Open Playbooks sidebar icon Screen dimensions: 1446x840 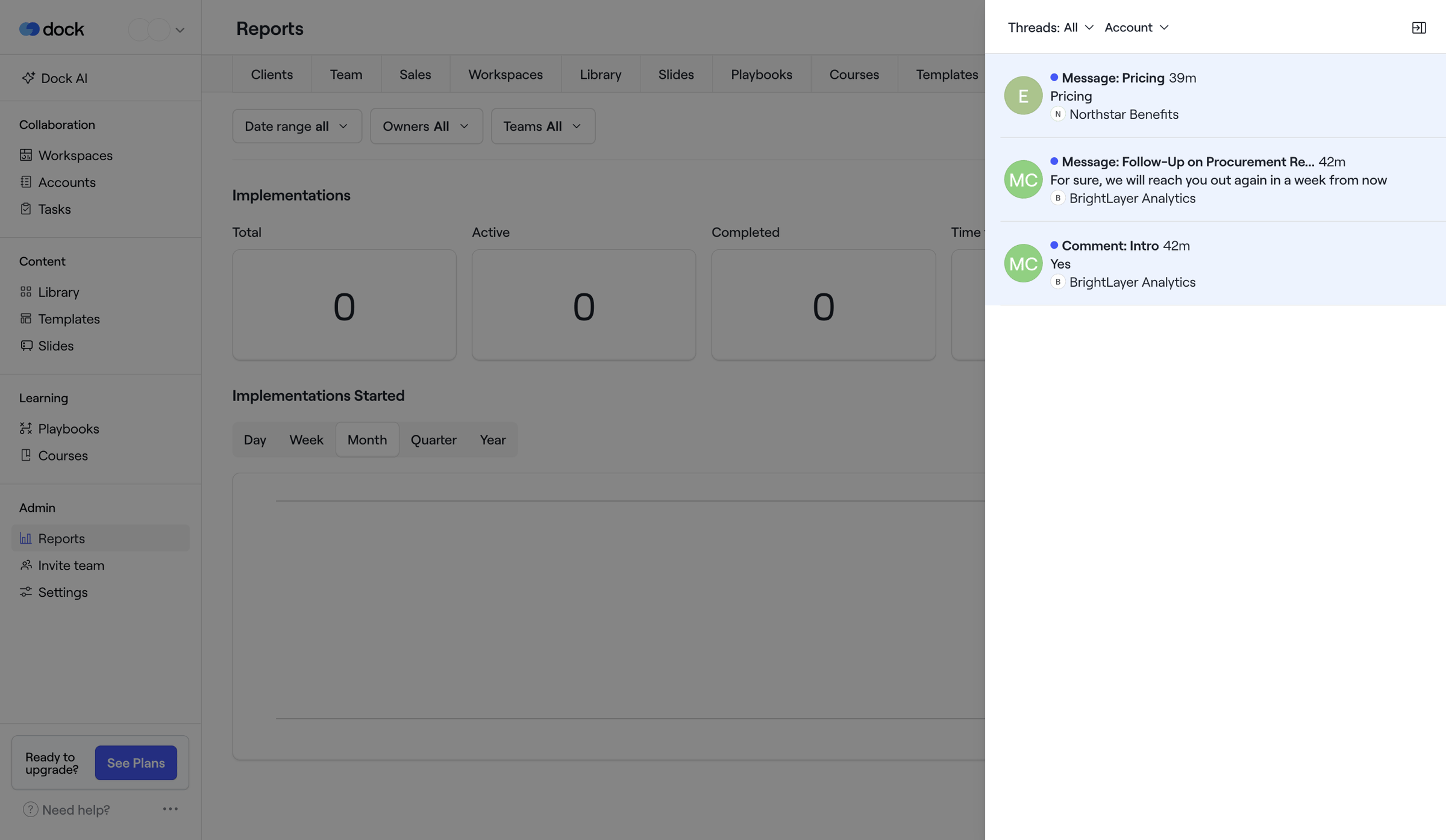click(x=25, y=428)
